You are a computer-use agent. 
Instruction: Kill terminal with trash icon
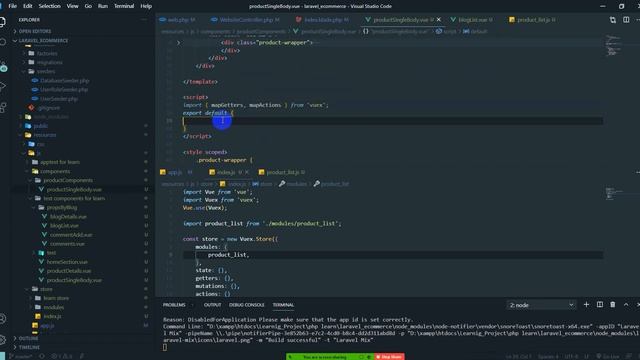click(613, 304)
